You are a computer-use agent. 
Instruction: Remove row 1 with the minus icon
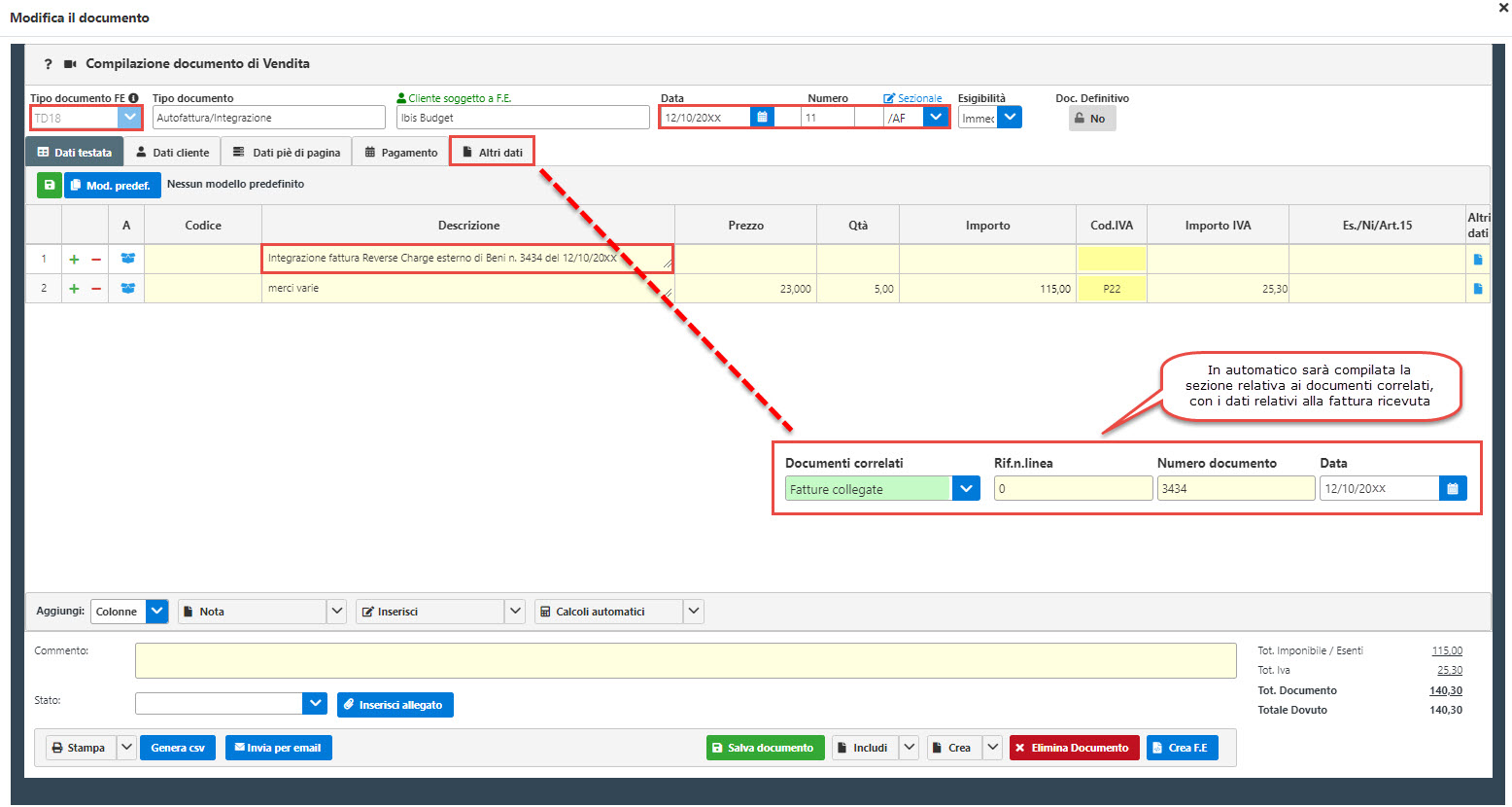[x=96, y=260]
